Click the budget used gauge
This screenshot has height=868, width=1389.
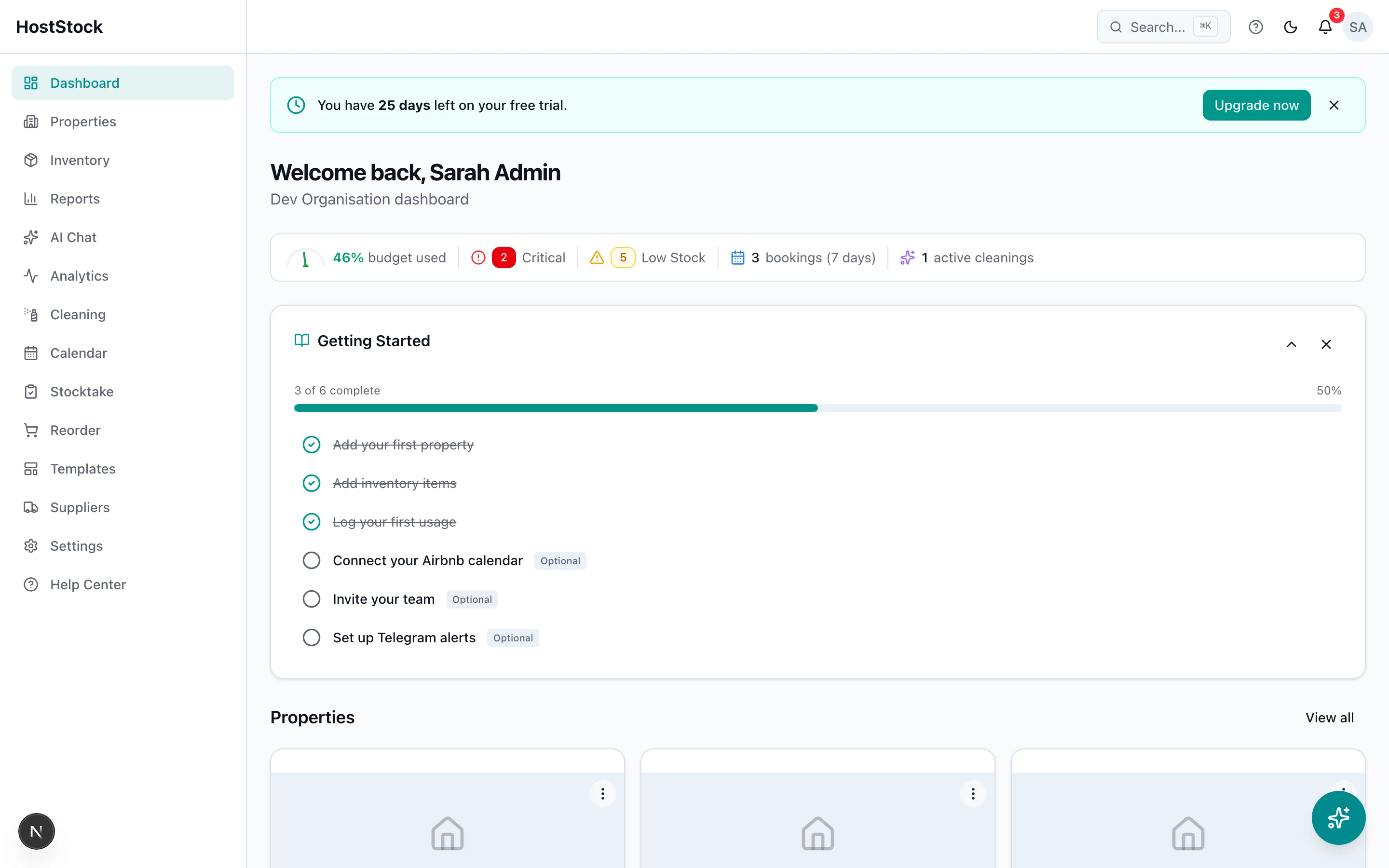pos(305,258)
